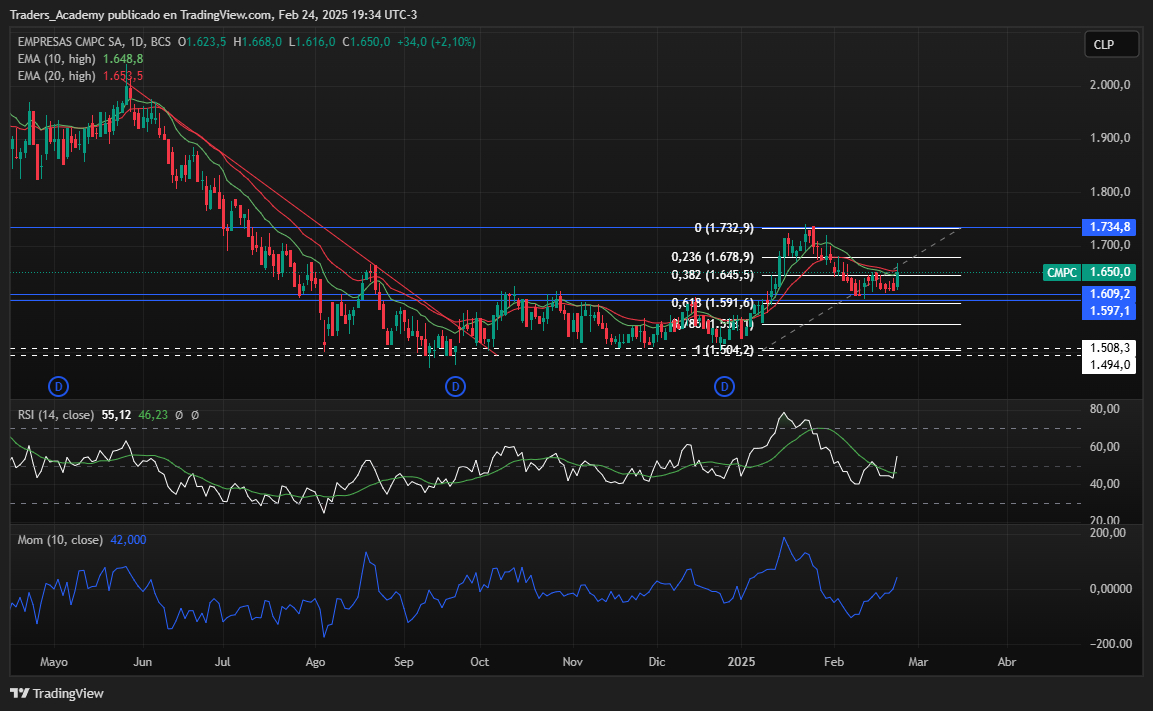Viewport: 1153px width, 711px height.
Task: Click the 1.734,8 horizontal line price label
Action: coord(1109,227)
